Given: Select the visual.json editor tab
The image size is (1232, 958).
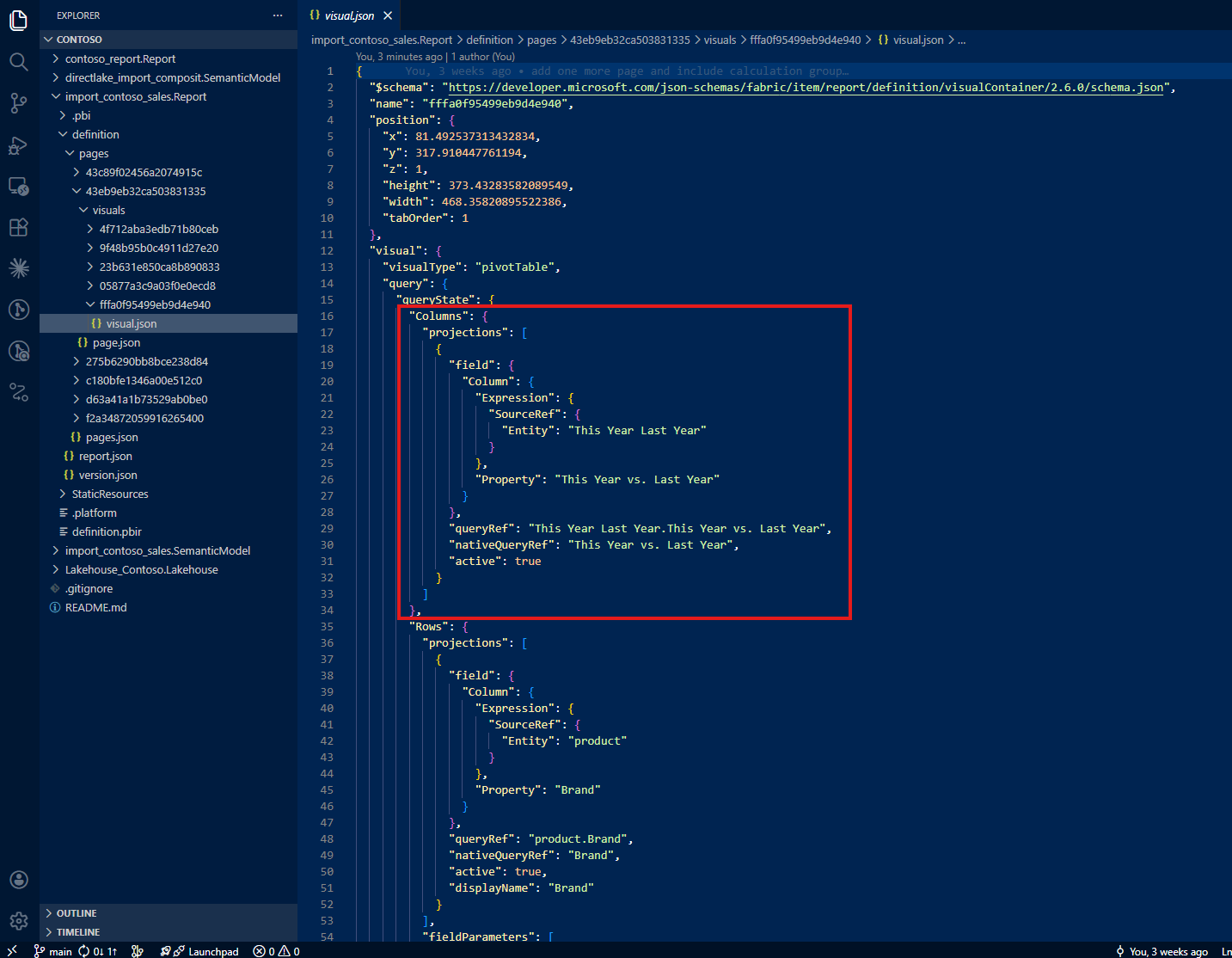Looking at the screenshot, I should [351, 15].
